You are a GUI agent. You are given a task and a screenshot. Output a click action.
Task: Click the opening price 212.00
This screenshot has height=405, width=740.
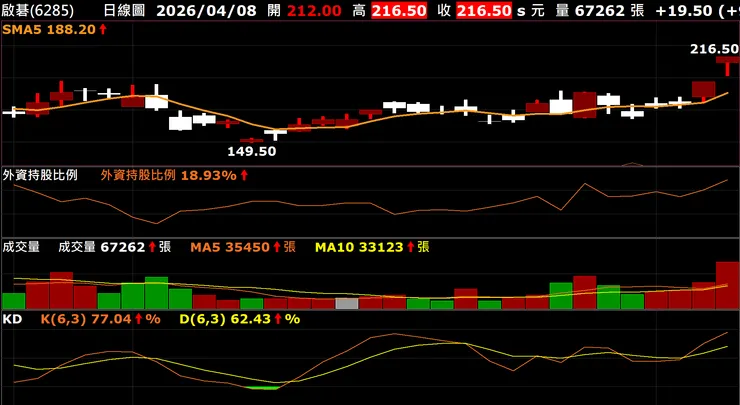(x=314, y=10)
